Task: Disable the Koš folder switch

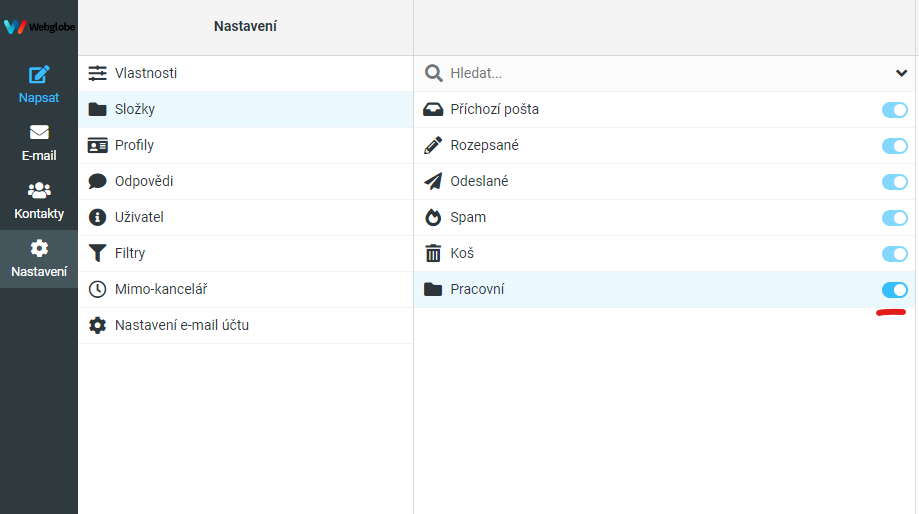Action: point(894,254)
